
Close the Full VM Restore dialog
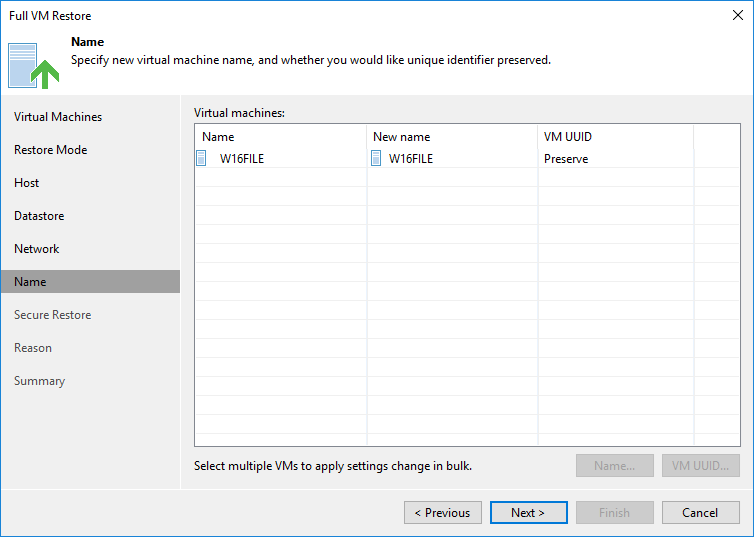pos(738,15)
